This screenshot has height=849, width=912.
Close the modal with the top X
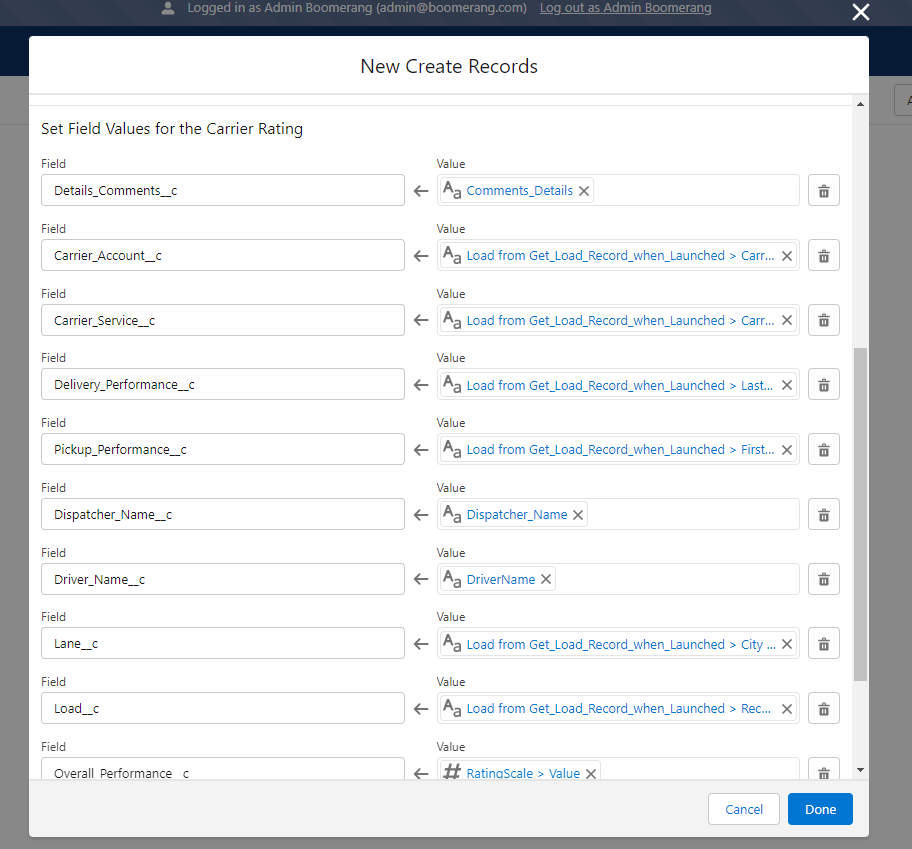(x=860, y=12)
